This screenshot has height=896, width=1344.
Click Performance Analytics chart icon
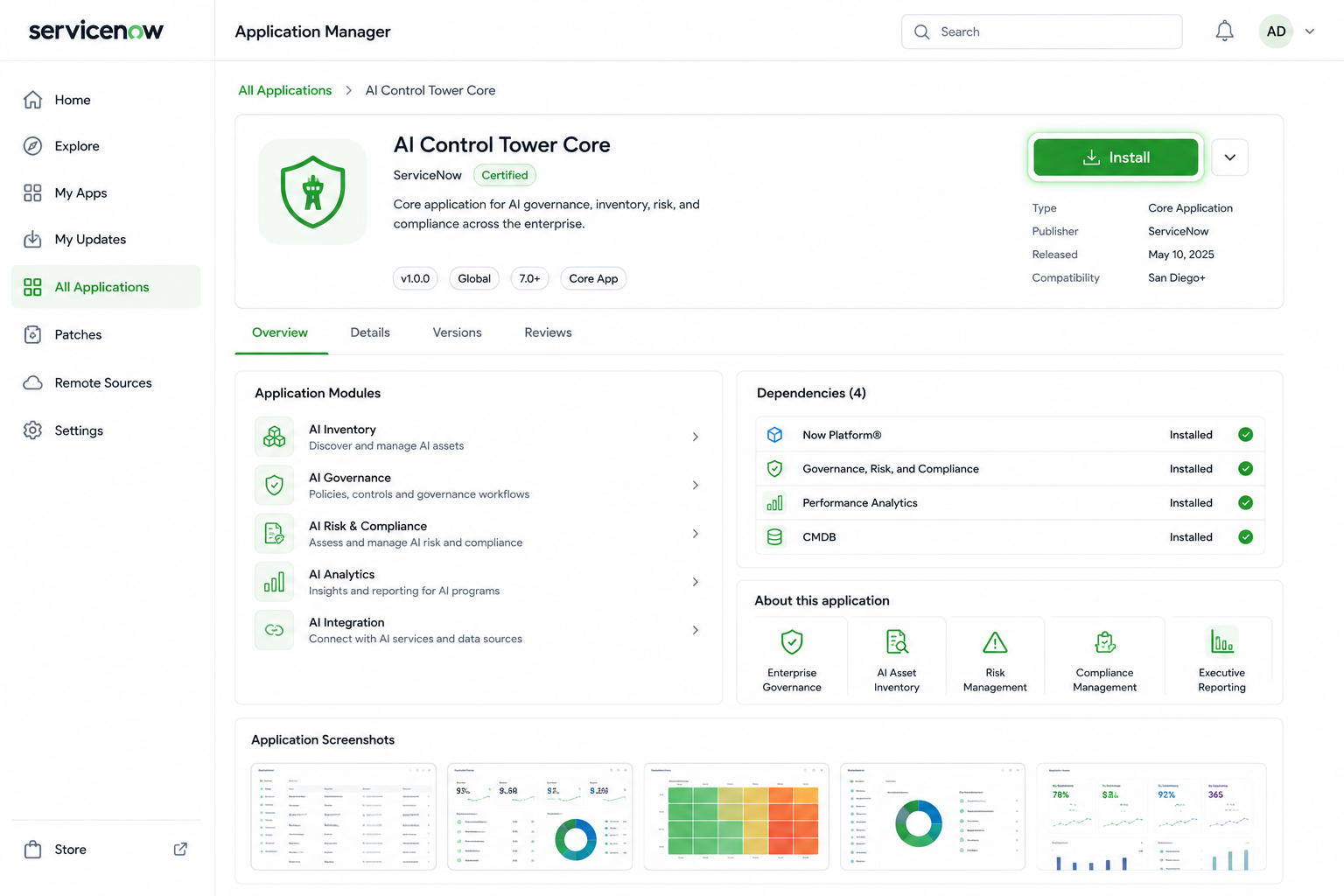coord(774,503)
